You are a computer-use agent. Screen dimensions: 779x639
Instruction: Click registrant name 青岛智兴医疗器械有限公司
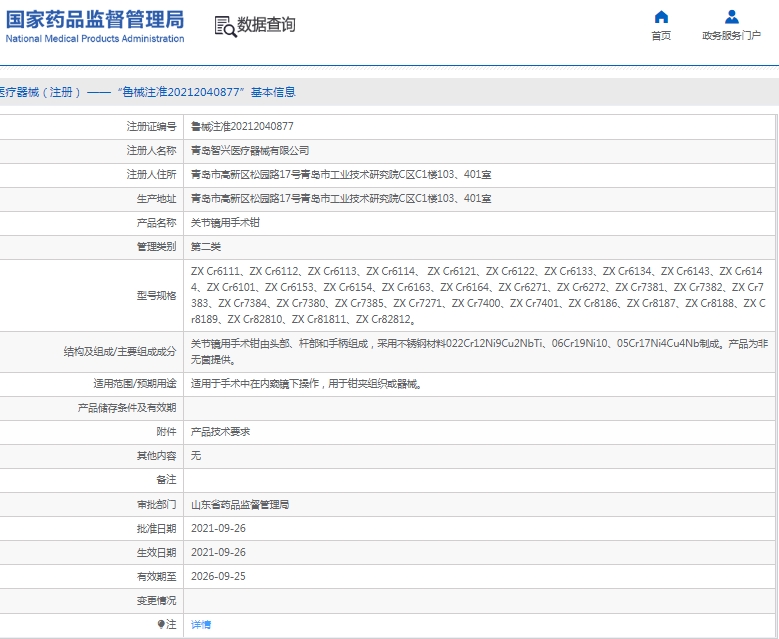tap(250, 150)
